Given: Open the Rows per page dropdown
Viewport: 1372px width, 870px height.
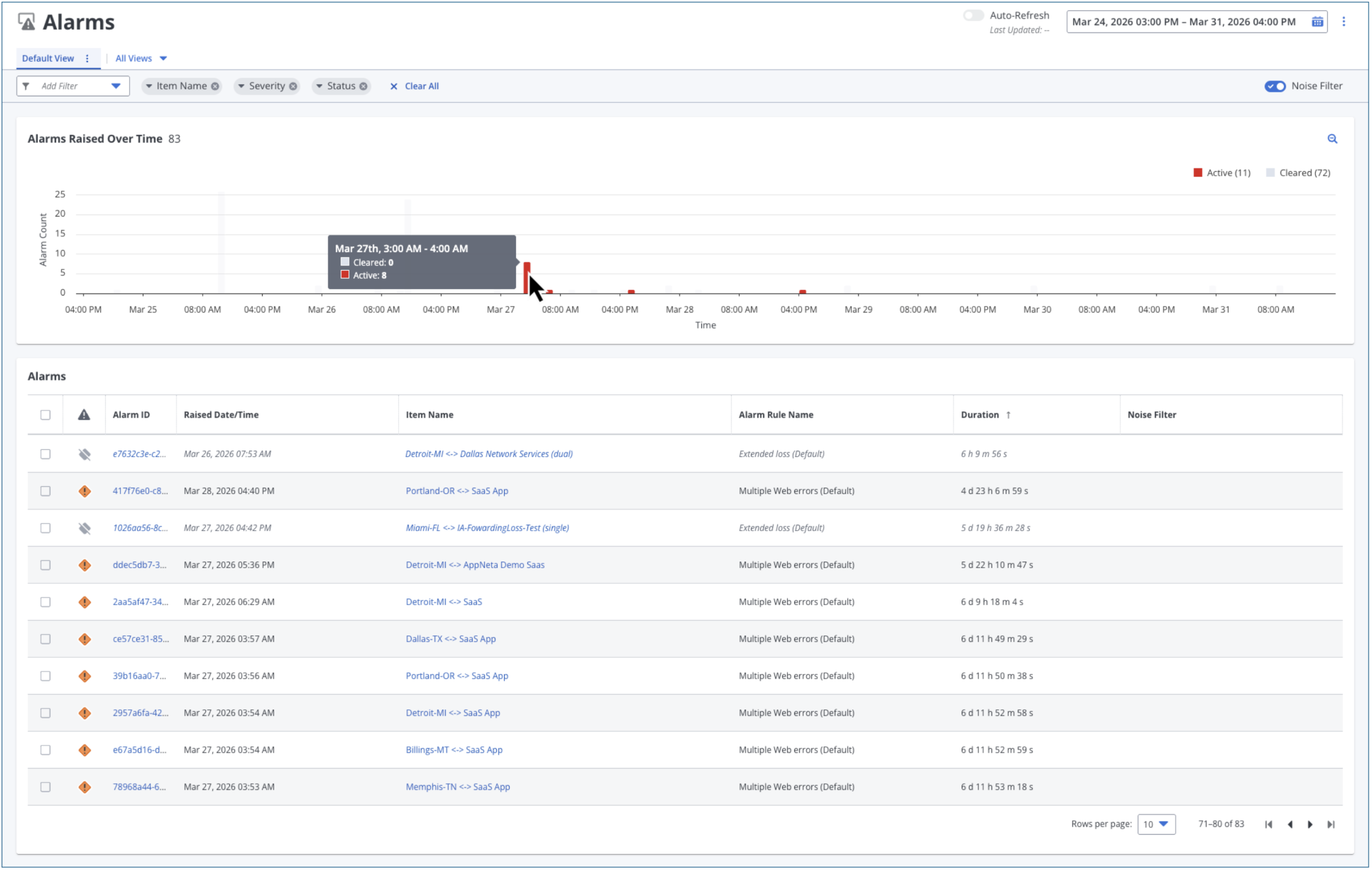Looking at the screenshot, I should click(x=1156, y=825).
